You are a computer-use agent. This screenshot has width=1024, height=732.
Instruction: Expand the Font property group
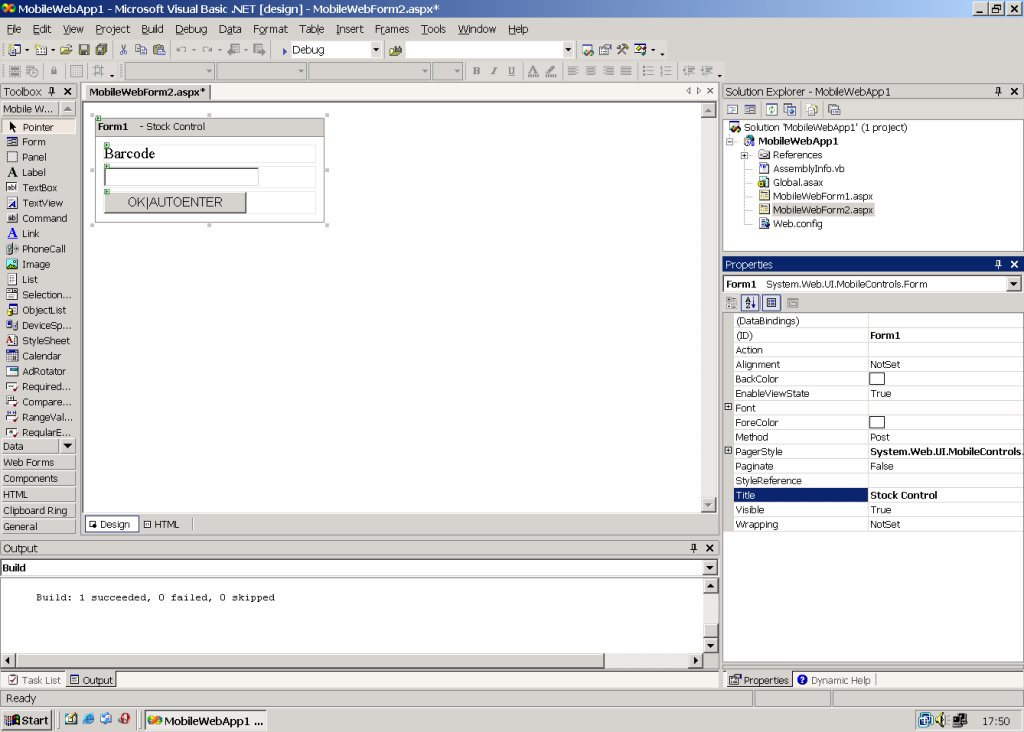click(x=728, y=407)
